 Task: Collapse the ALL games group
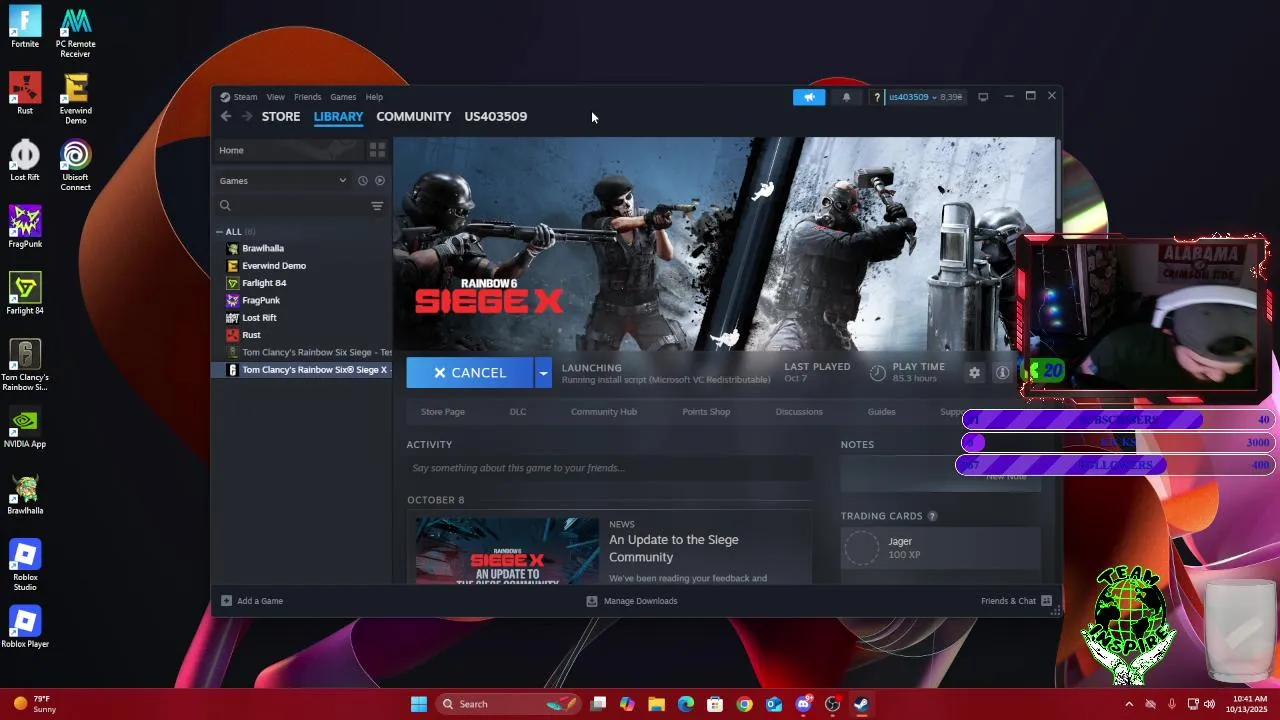point(220,232)
